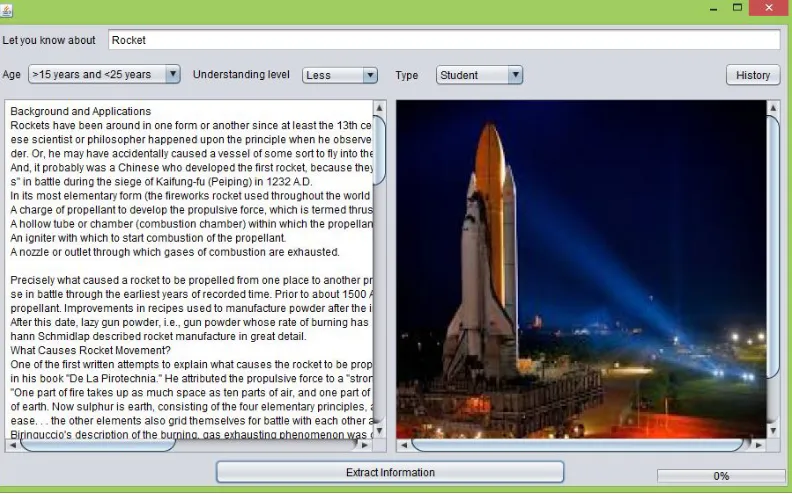This screenshot has width=792, height=494.
Task: Click image panel scroll left arrow
Action: click(x=404, y=445)
